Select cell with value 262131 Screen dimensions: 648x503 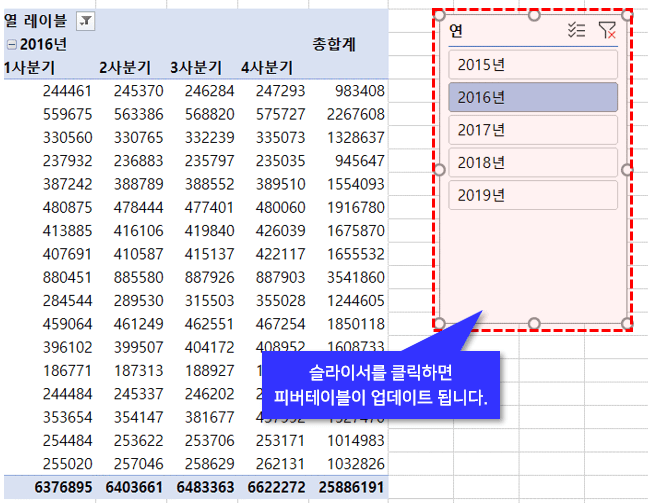pos(280,464)
